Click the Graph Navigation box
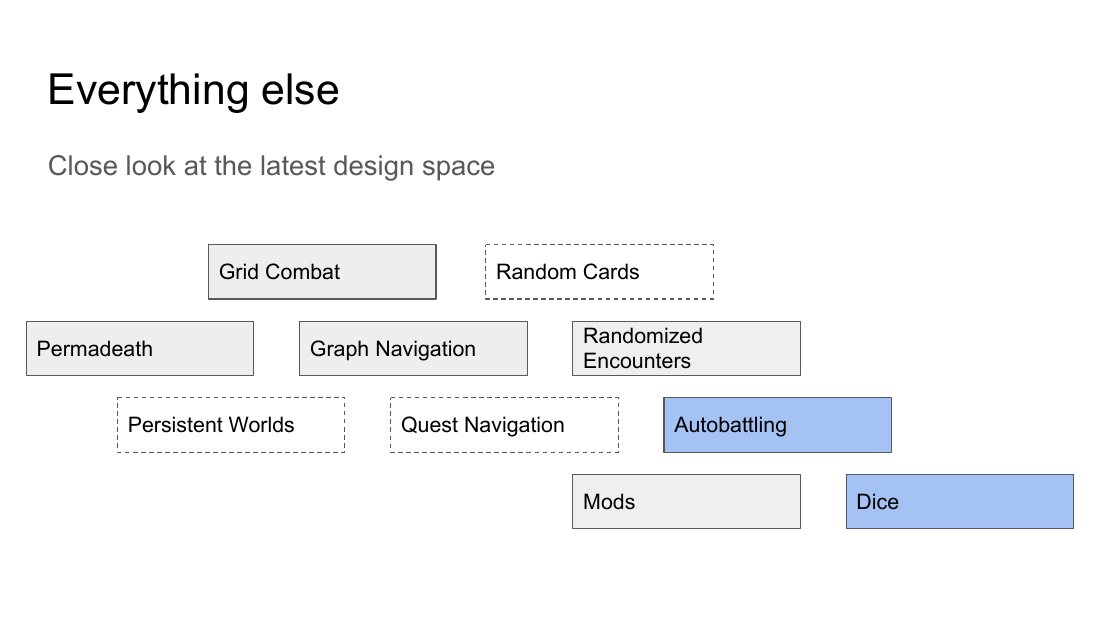Viewport: 1100px width, 619px height. [413, 349]
